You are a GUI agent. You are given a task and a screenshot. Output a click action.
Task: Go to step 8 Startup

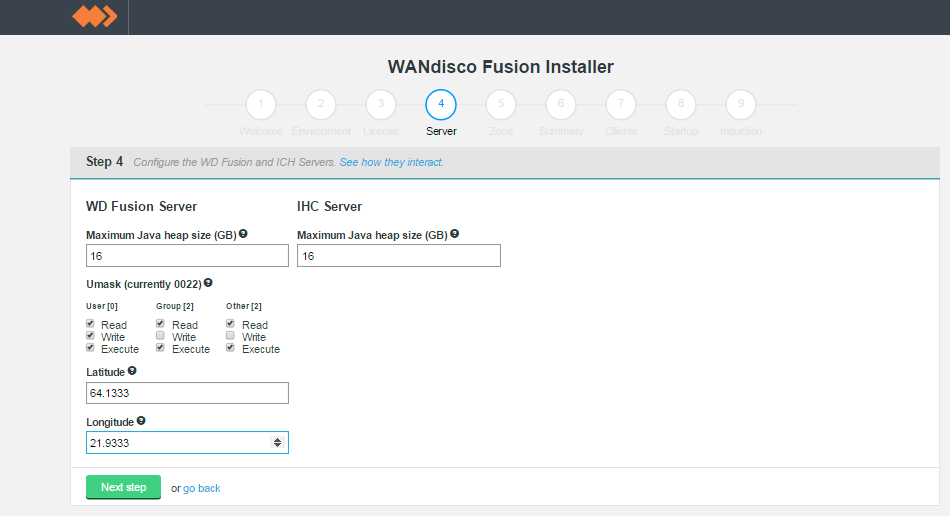pos(680,104)
